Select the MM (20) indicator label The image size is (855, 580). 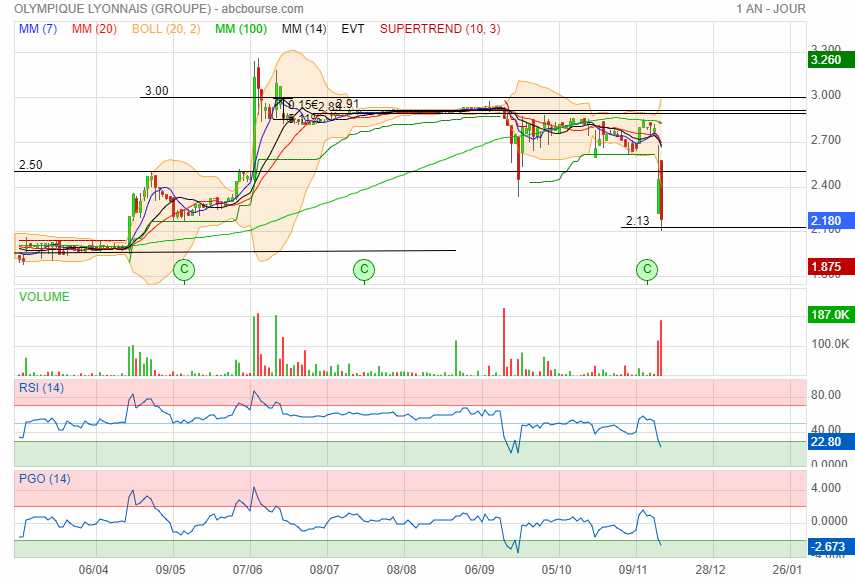pos(94,29)
